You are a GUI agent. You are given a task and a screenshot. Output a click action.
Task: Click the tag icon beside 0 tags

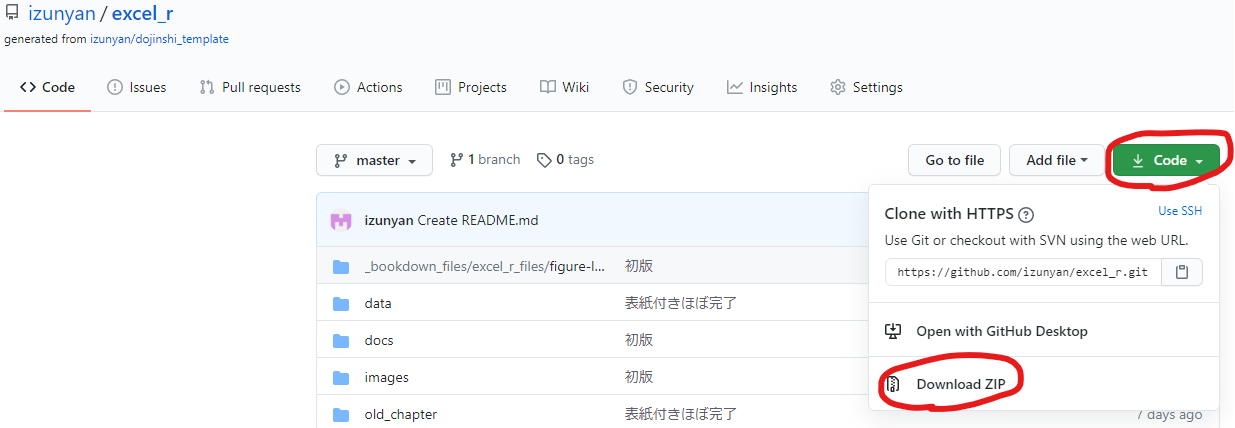pos(544,160)
